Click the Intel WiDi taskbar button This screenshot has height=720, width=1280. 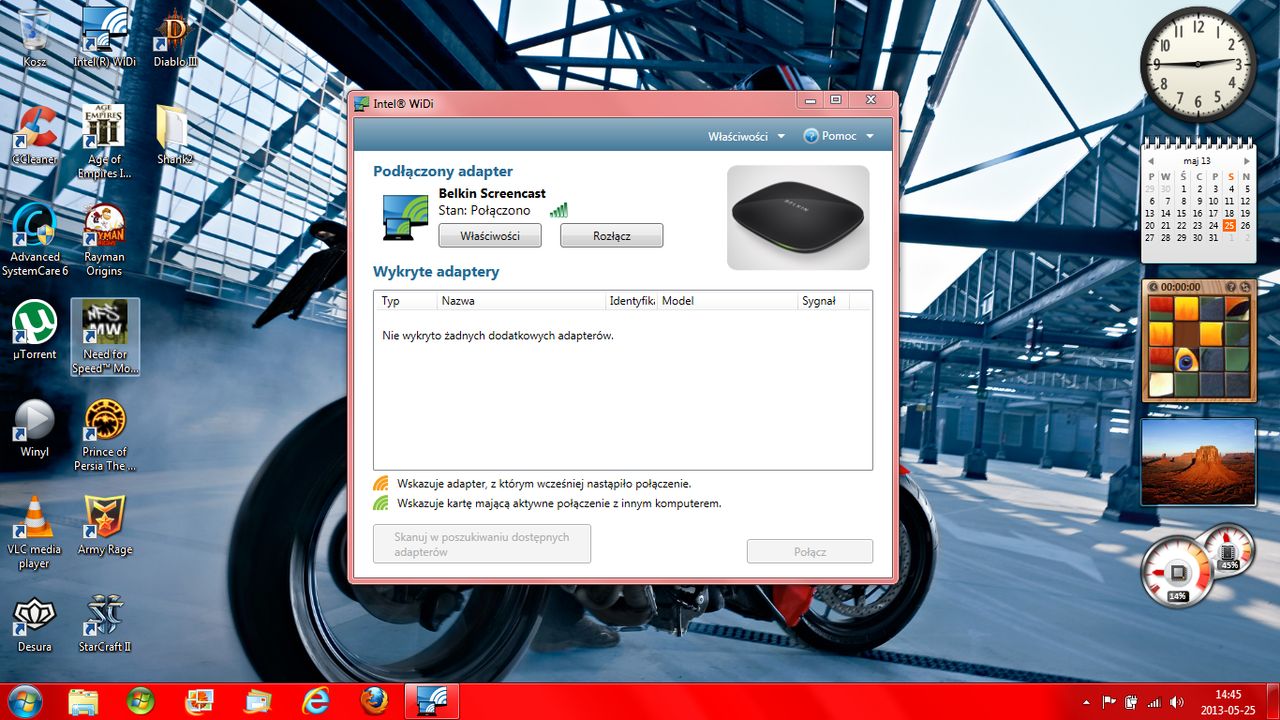(432, 701)
